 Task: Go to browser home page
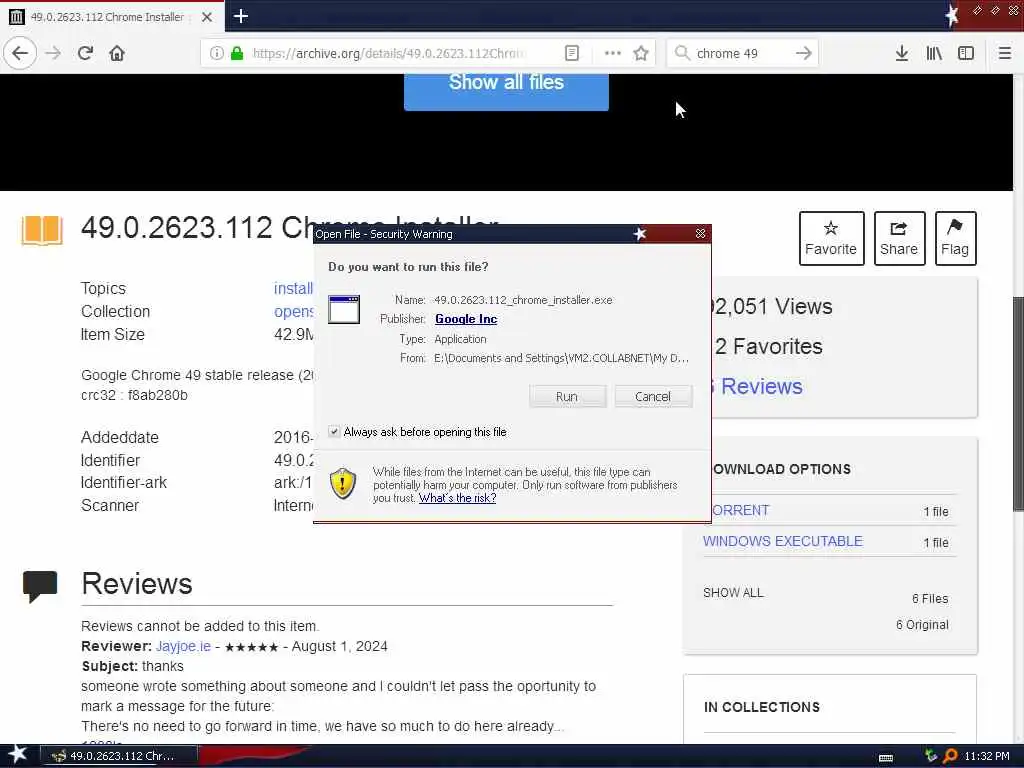coord(117,53)
